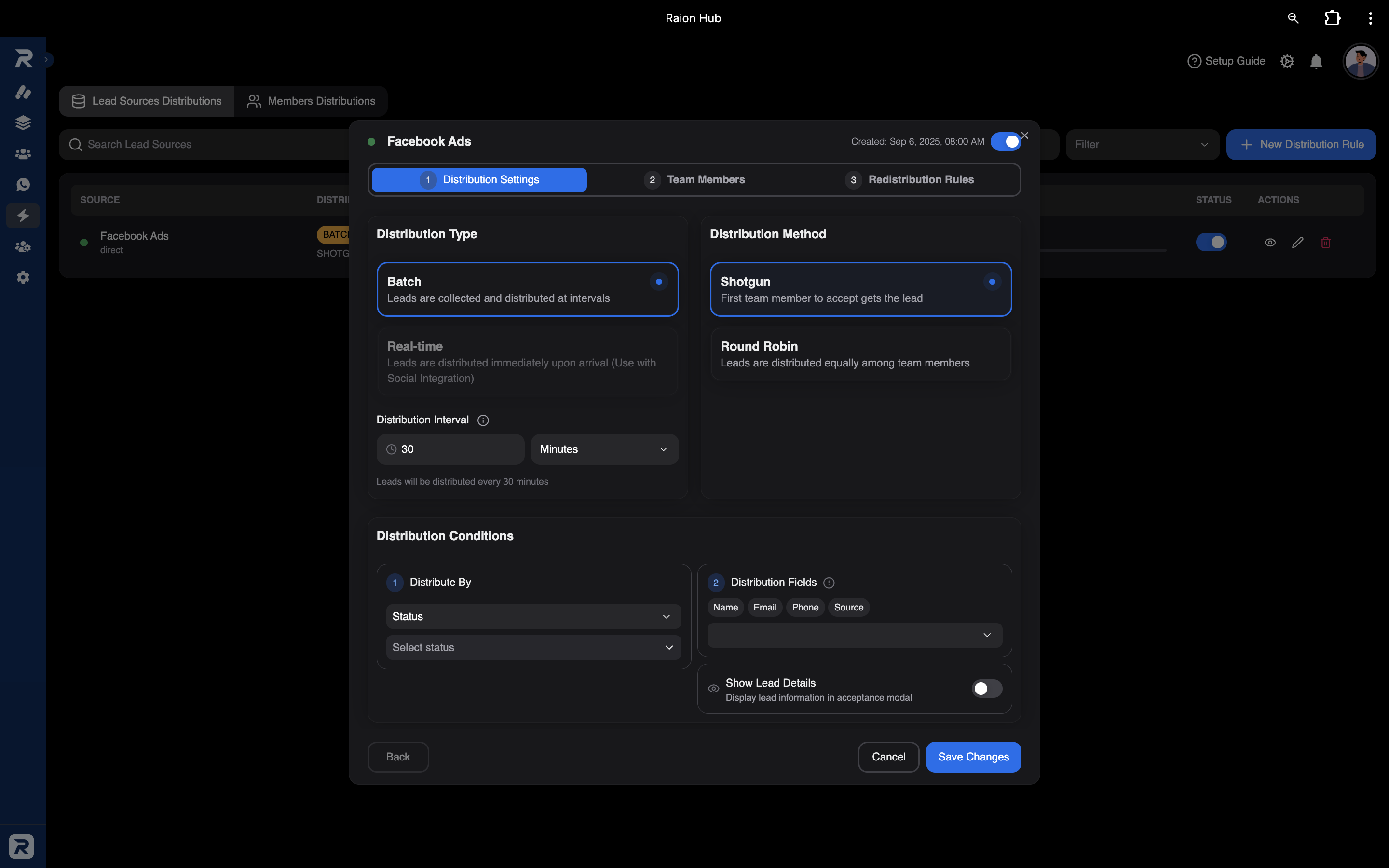Switch to Redistribution Rules step
This screenshot has height=868, width=1389.
(x=909, y=180)
